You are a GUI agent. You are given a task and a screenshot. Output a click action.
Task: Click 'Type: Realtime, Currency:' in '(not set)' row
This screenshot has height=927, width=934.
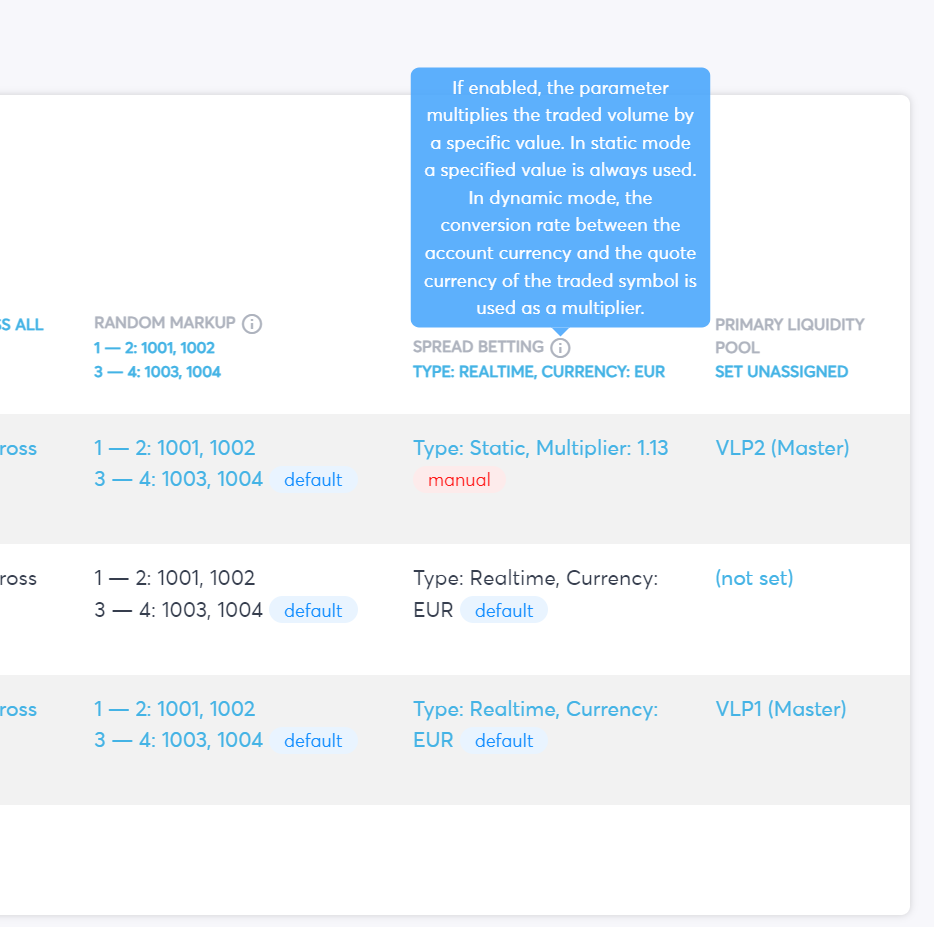[x=536, y=578]
